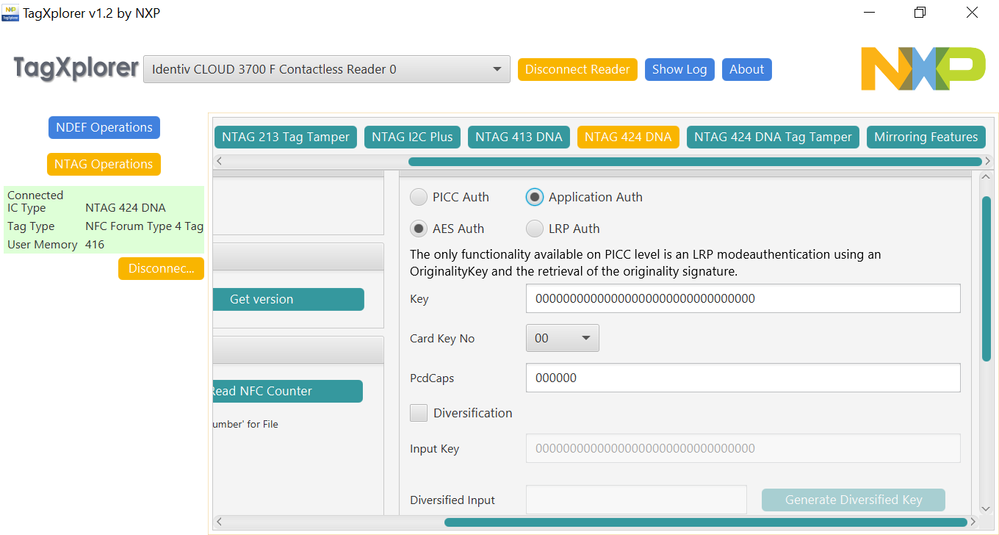Click the Disconnect Reader button
The height and width of the screenshot is (535, 999).
tap(577, 69)
